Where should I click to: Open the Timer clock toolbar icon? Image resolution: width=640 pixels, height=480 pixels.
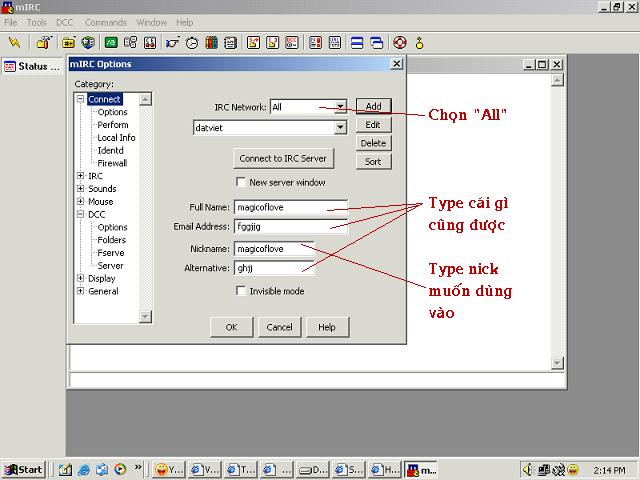coord(192,42)
